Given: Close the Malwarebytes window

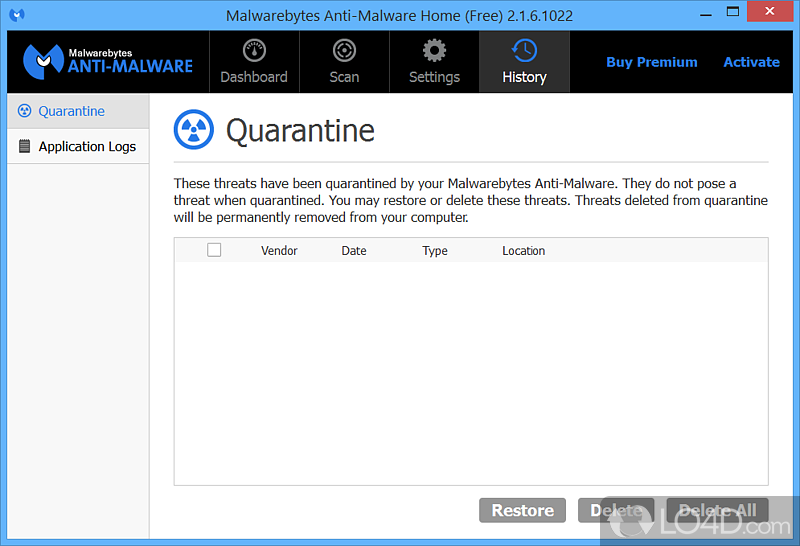Looking at the screenshot, I should [770, 11].
